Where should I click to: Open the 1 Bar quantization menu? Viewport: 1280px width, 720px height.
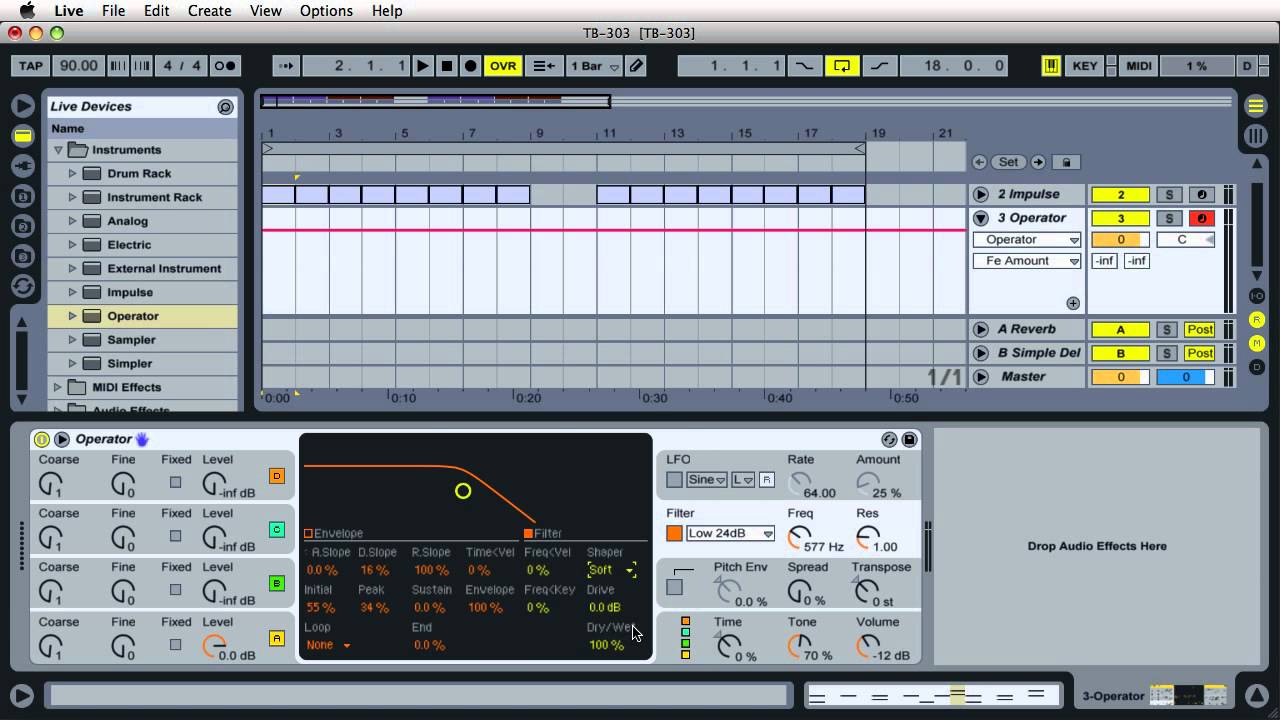pos(594,66)
